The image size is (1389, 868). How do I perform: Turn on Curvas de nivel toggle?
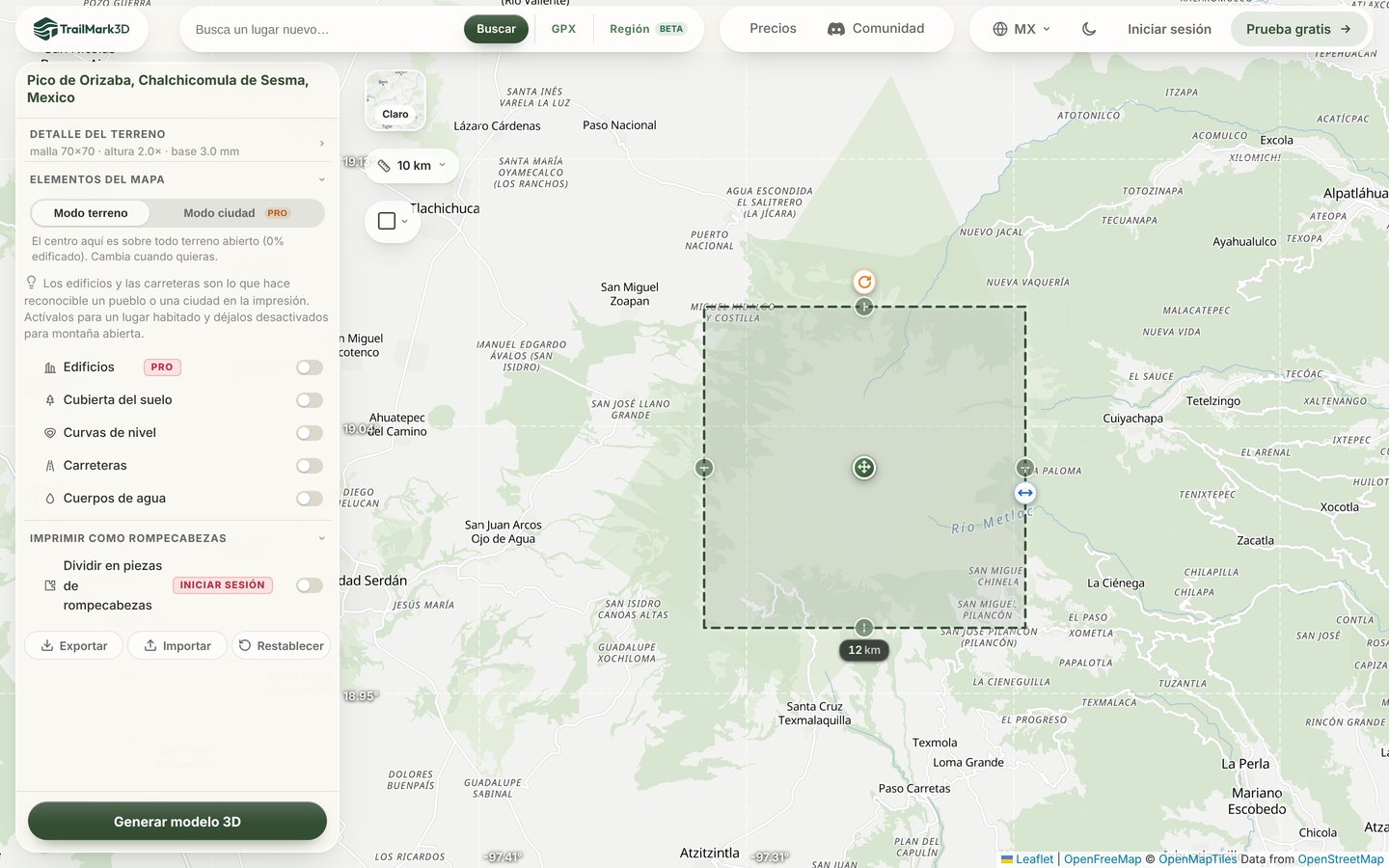pyautogui.click(x=310, y=433)
